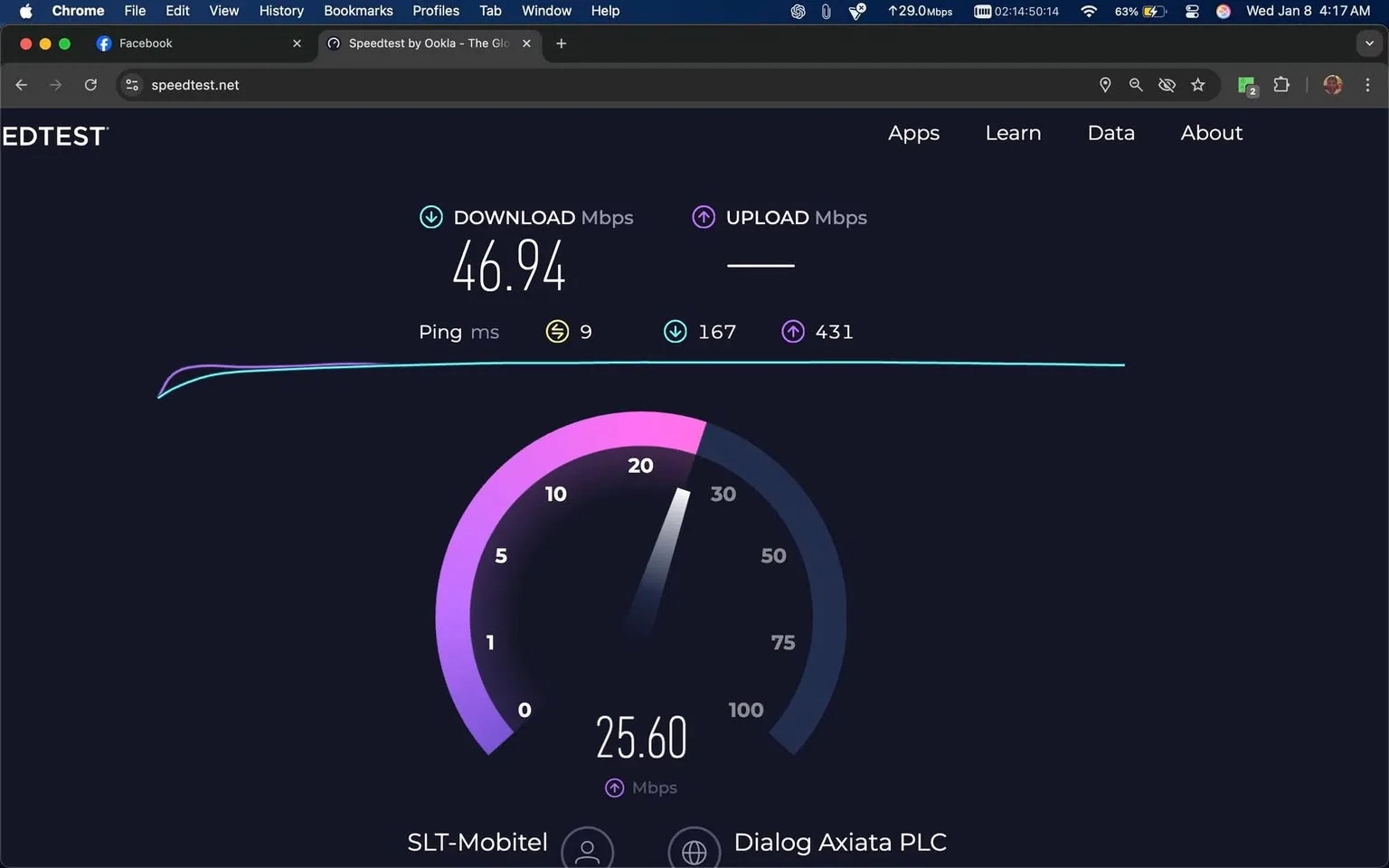Open macOS Control Center in menu bar

click(1192, 12)
